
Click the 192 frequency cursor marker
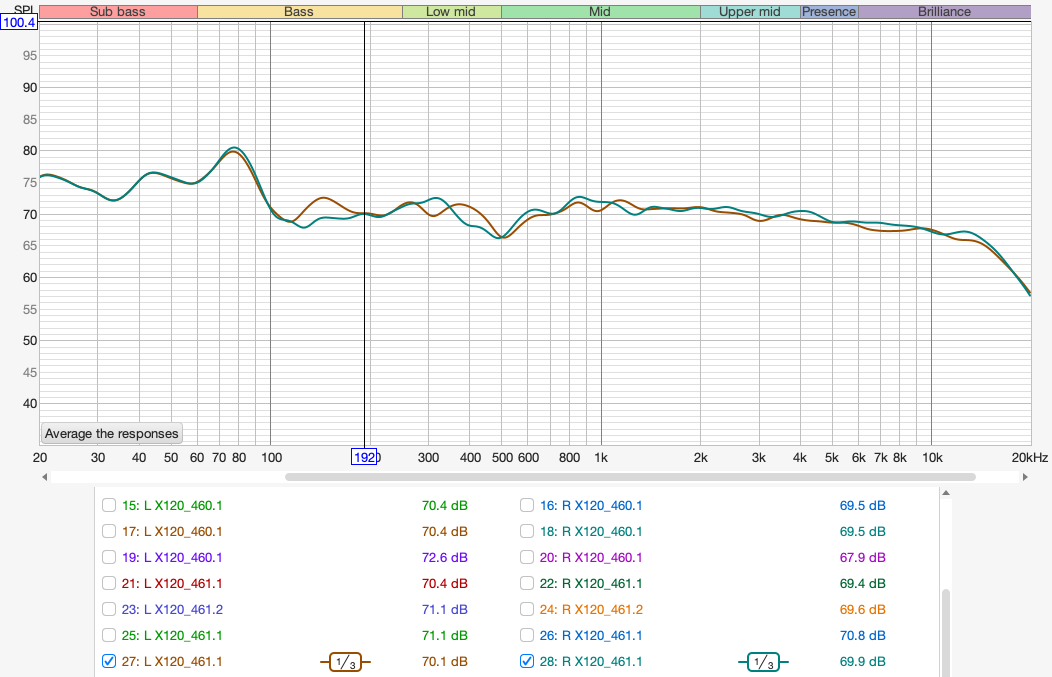pyautogui.click(x=365, y=457)
